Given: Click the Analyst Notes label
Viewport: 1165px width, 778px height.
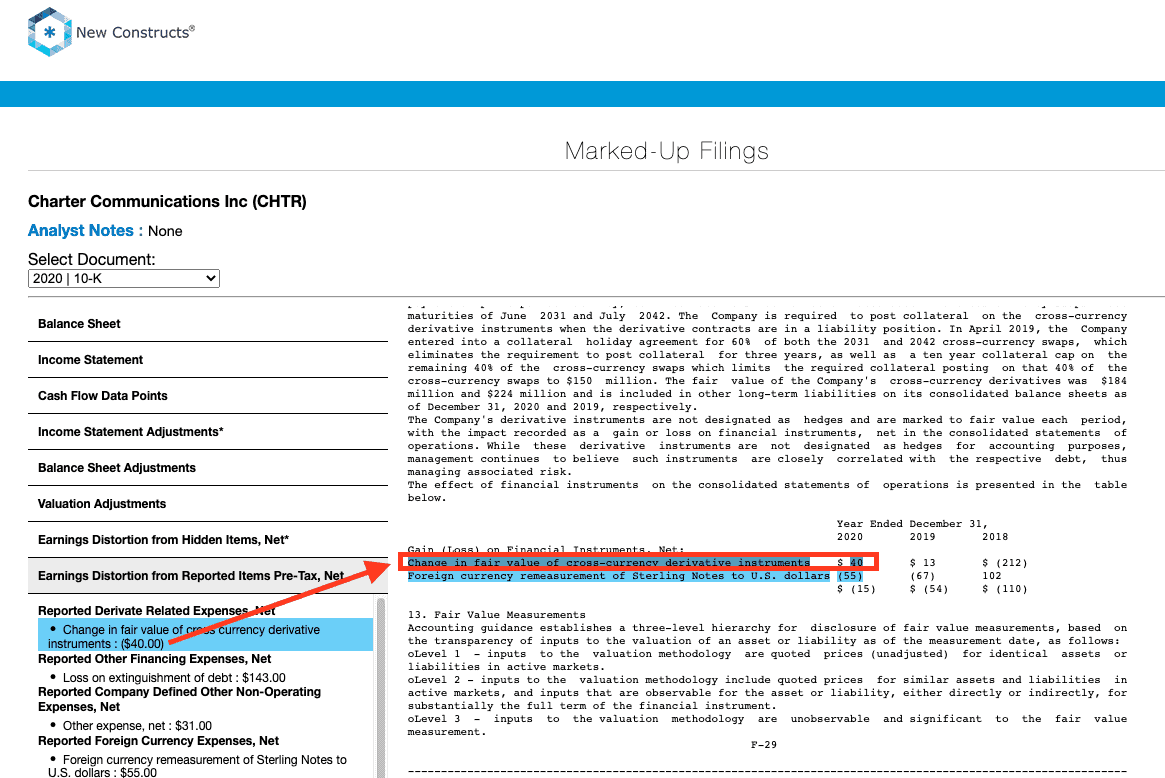Looking at the screenshot, I should (x=85, y=231).
